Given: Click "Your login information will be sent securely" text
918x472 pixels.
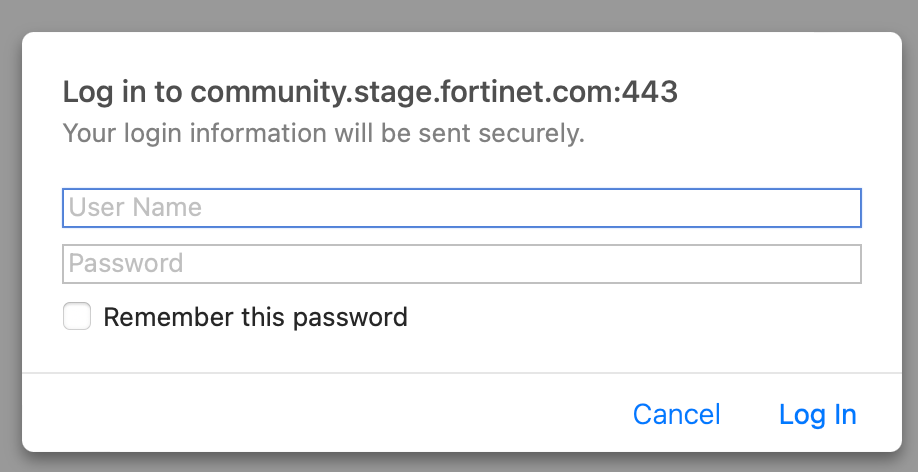Looking at the screenshot, I should (x=323, y=133).
